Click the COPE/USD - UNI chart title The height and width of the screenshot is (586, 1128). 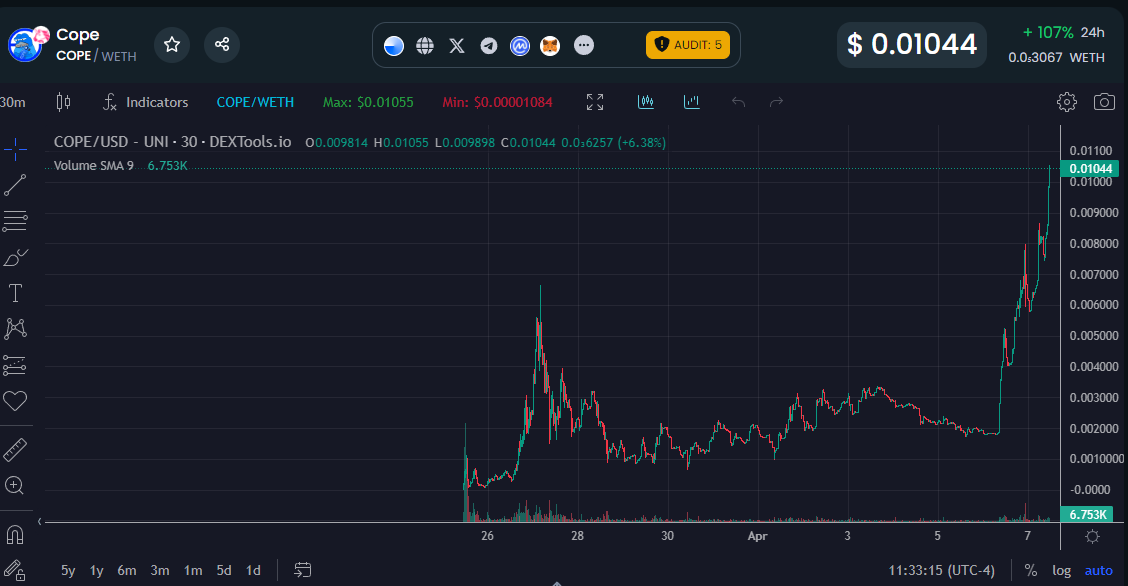[172, 142]
